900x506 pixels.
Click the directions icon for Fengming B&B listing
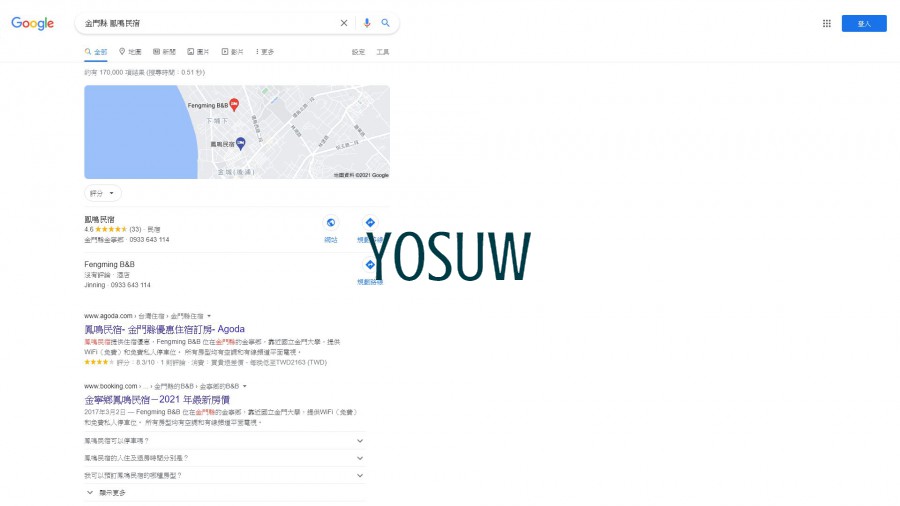370,265
